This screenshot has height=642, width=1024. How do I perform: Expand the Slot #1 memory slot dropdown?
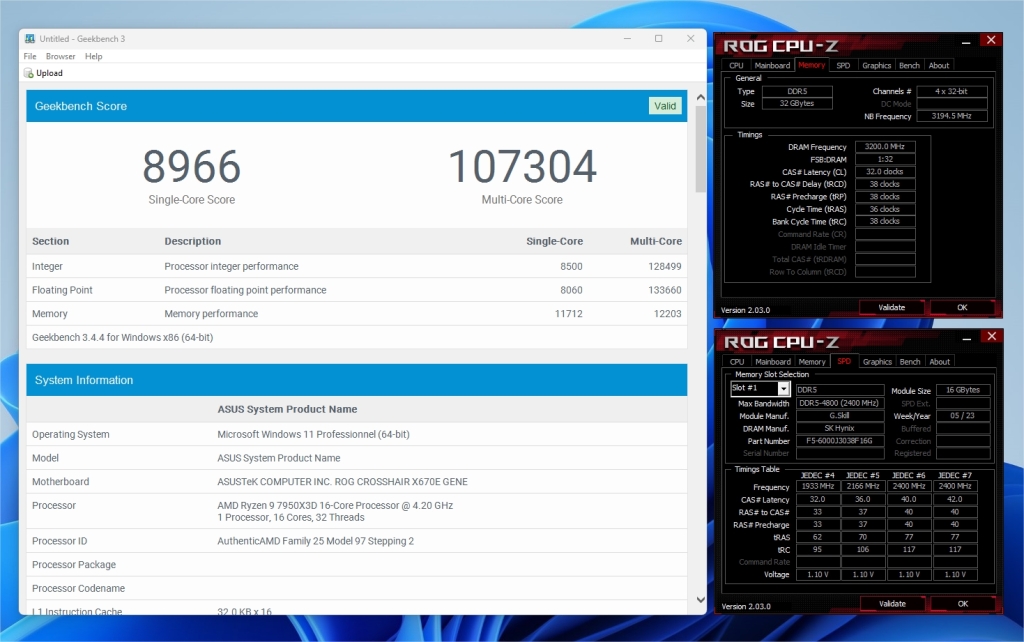(x=784, y=389)
